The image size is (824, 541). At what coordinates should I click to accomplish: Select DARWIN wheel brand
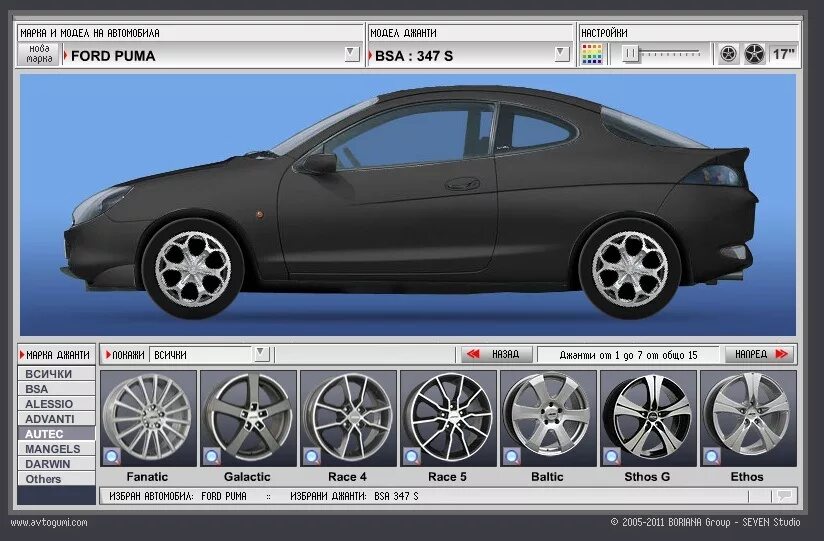[x=56, y=464]
